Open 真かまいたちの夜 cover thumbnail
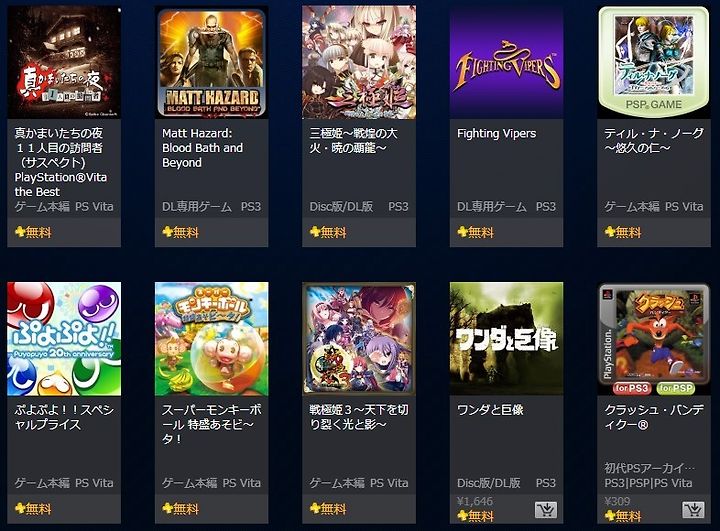 64,62
